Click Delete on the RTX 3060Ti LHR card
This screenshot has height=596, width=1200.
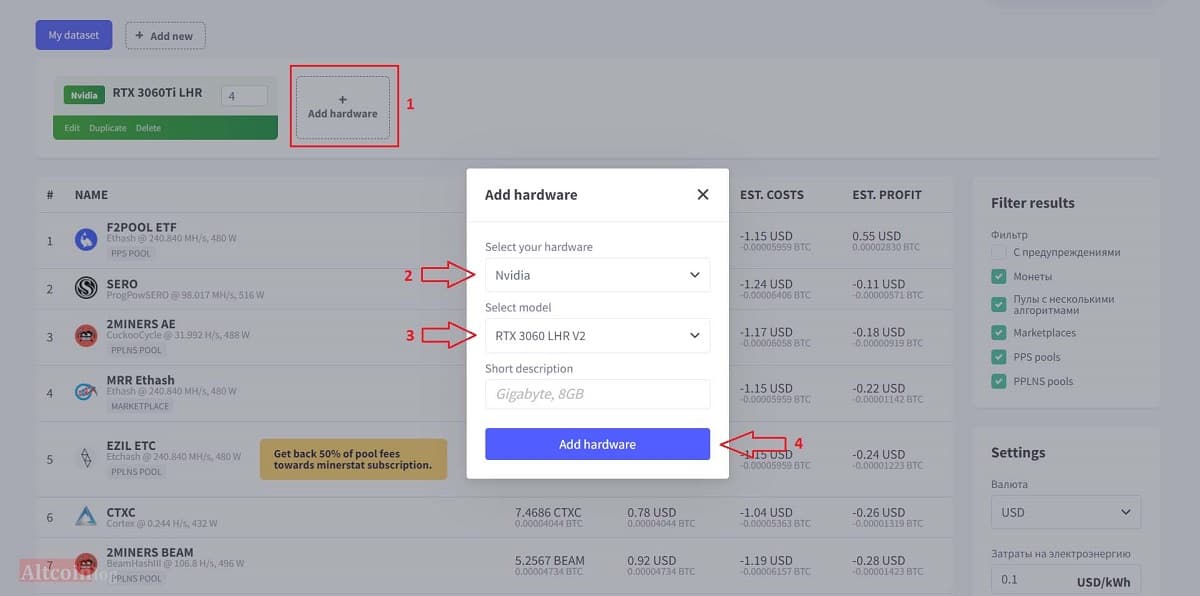(x=148, y=128)
